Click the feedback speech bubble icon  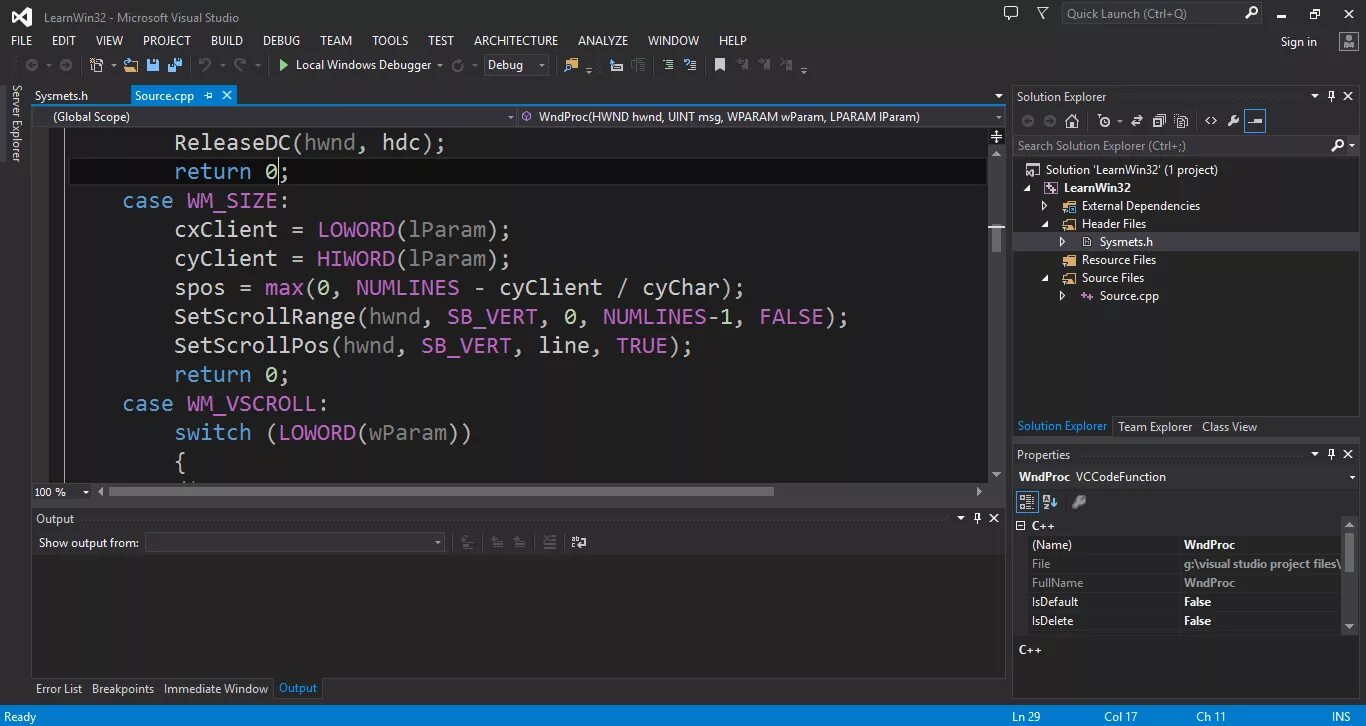point(1011,13)
